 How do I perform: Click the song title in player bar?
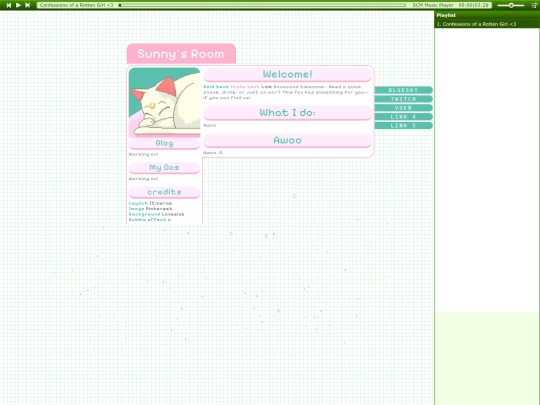tap(76, 5)
